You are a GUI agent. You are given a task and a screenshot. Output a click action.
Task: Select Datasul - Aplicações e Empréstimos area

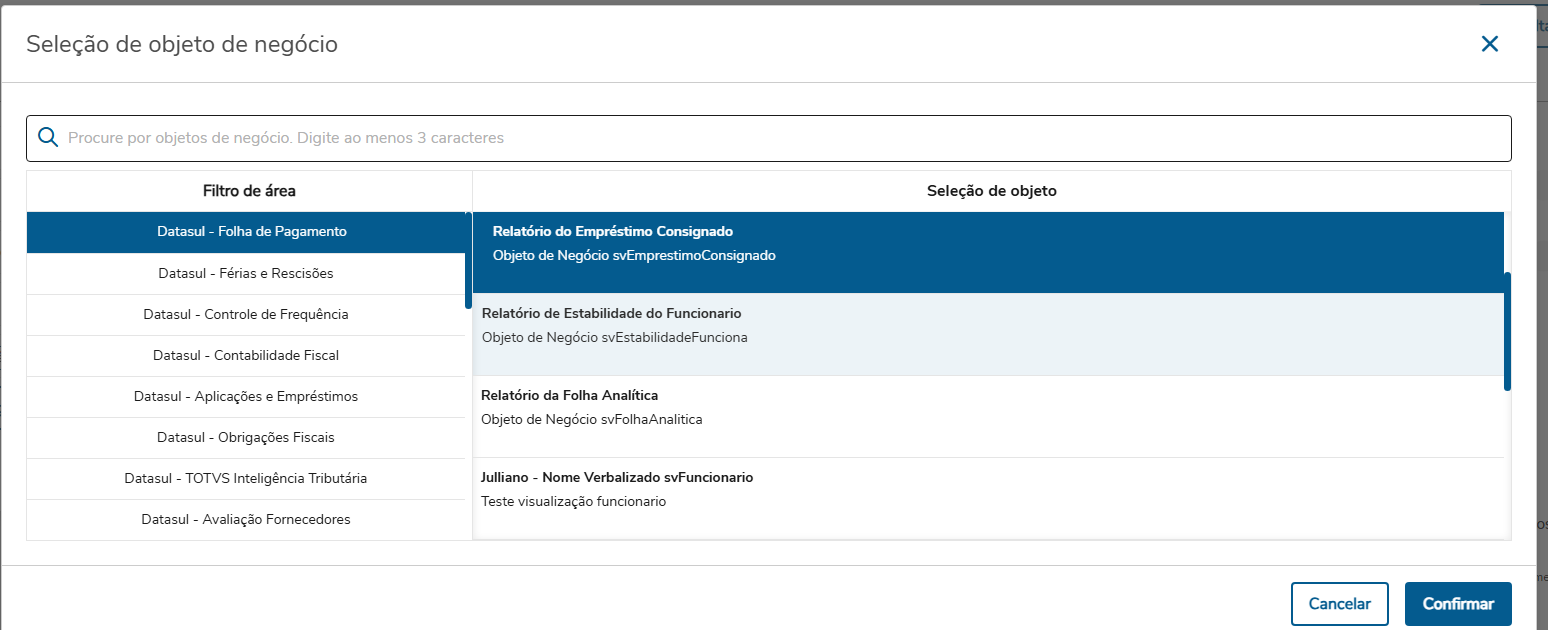(246, 396)
